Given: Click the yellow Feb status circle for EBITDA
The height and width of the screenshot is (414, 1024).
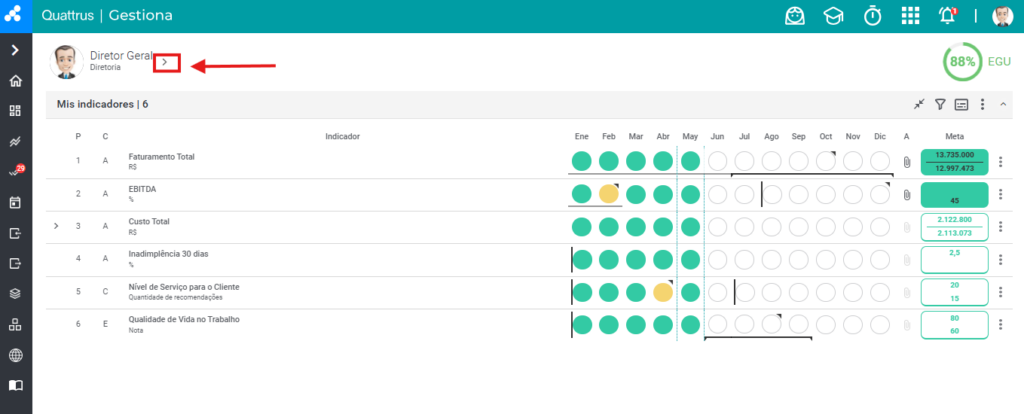Looking at the screenshot, I should 609,194.
